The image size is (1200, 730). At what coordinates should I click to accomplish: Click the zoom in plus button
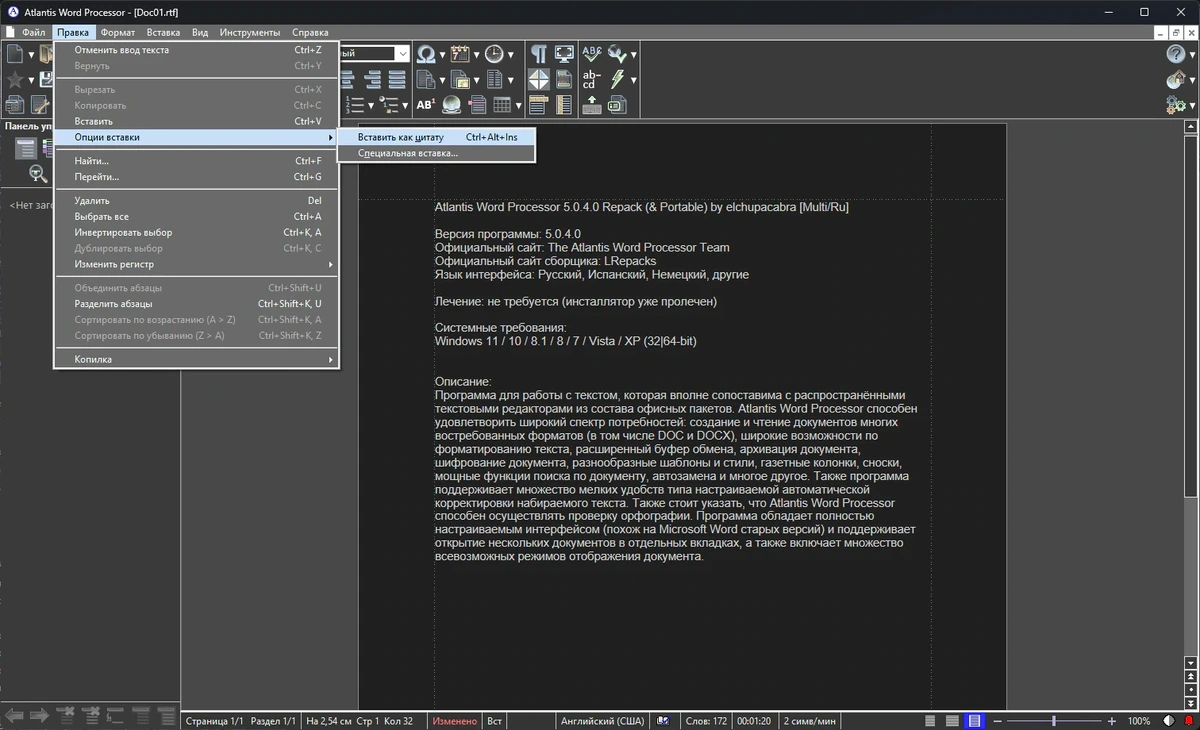(x=1111, y=721)
